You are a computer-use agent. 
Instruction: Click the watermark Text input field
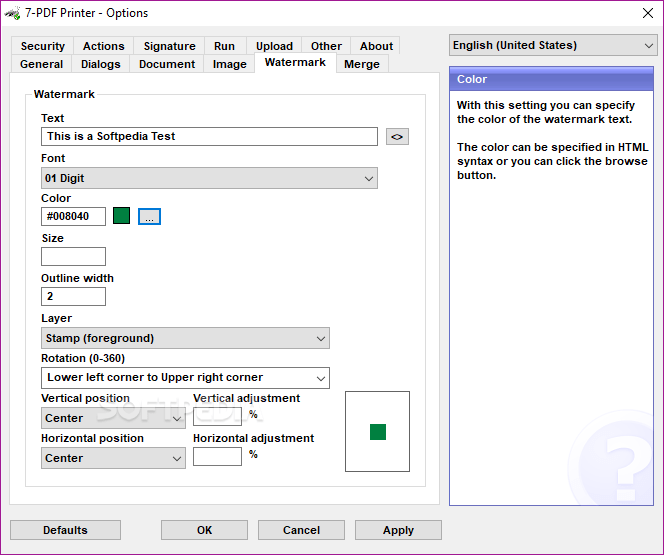coord(209,137)
